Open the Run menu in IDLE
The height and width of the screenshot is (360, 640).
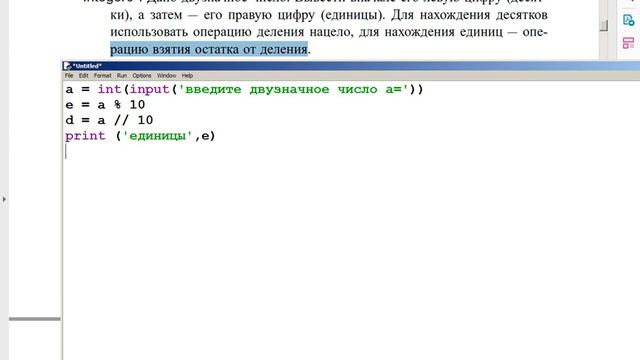(122, 76)
